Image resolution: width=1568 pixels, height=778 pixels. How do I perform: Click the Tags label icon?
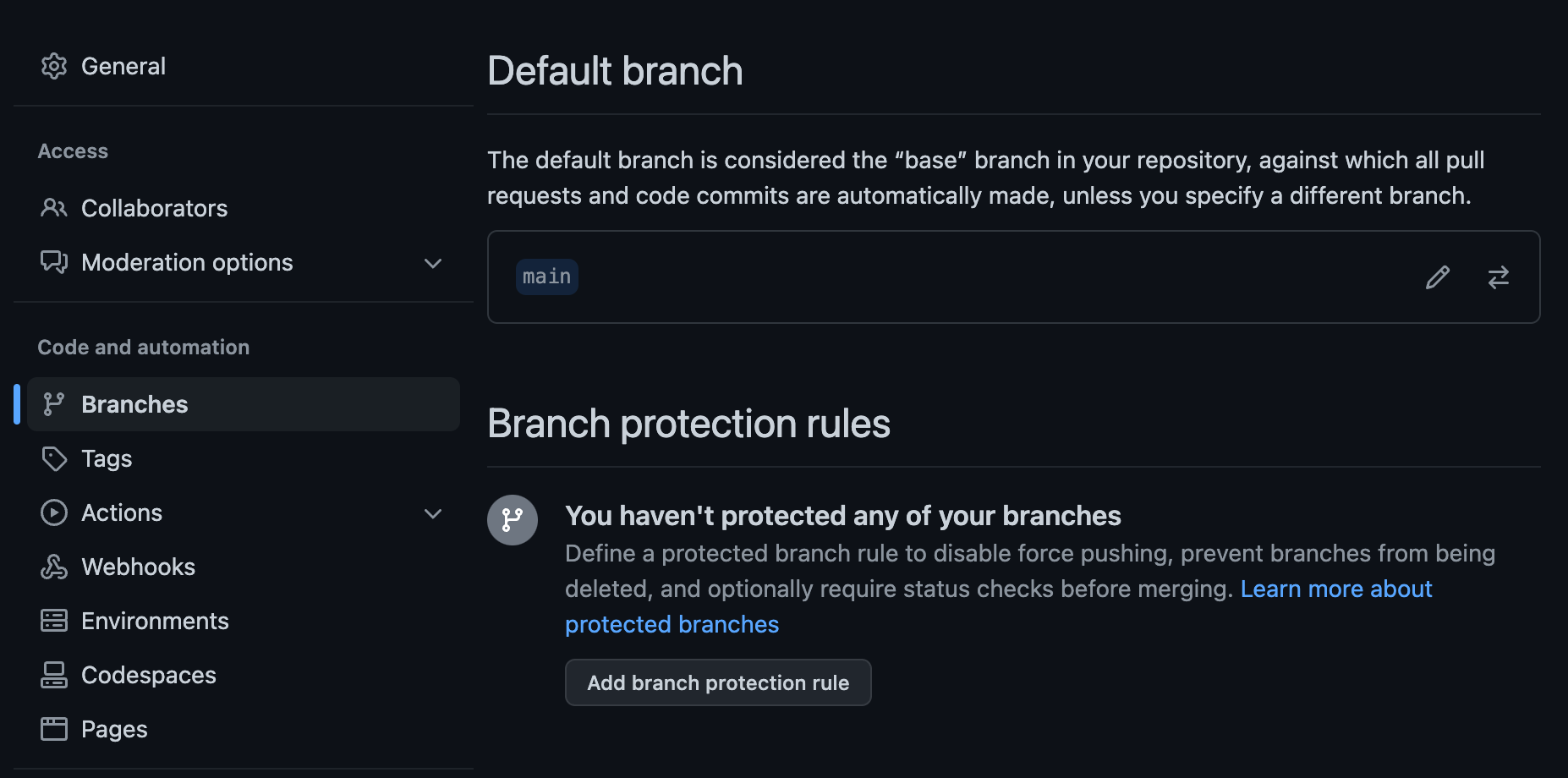pyautogui.click(x=54, y=458)
